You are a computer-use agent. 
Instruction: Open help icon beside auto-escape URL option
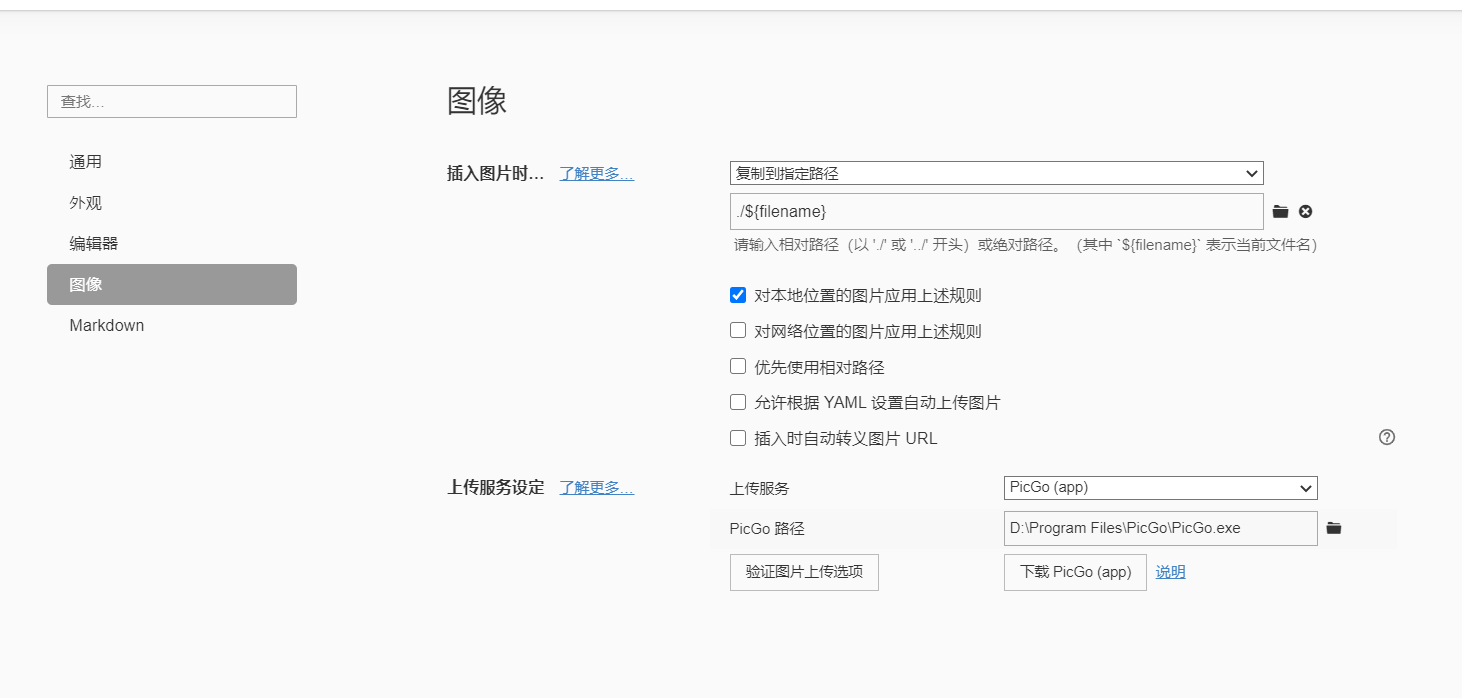pos(1387,437)
